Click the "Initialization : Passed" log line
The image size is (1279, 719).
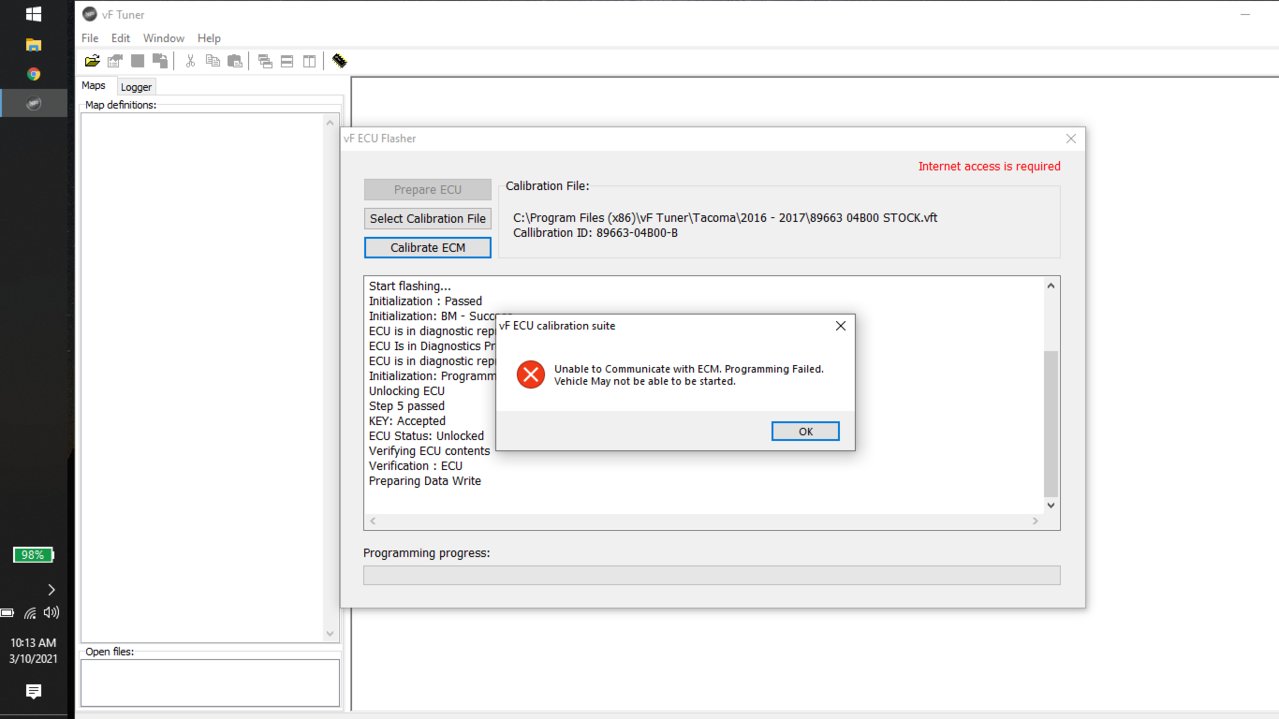(x=425, y=301)
